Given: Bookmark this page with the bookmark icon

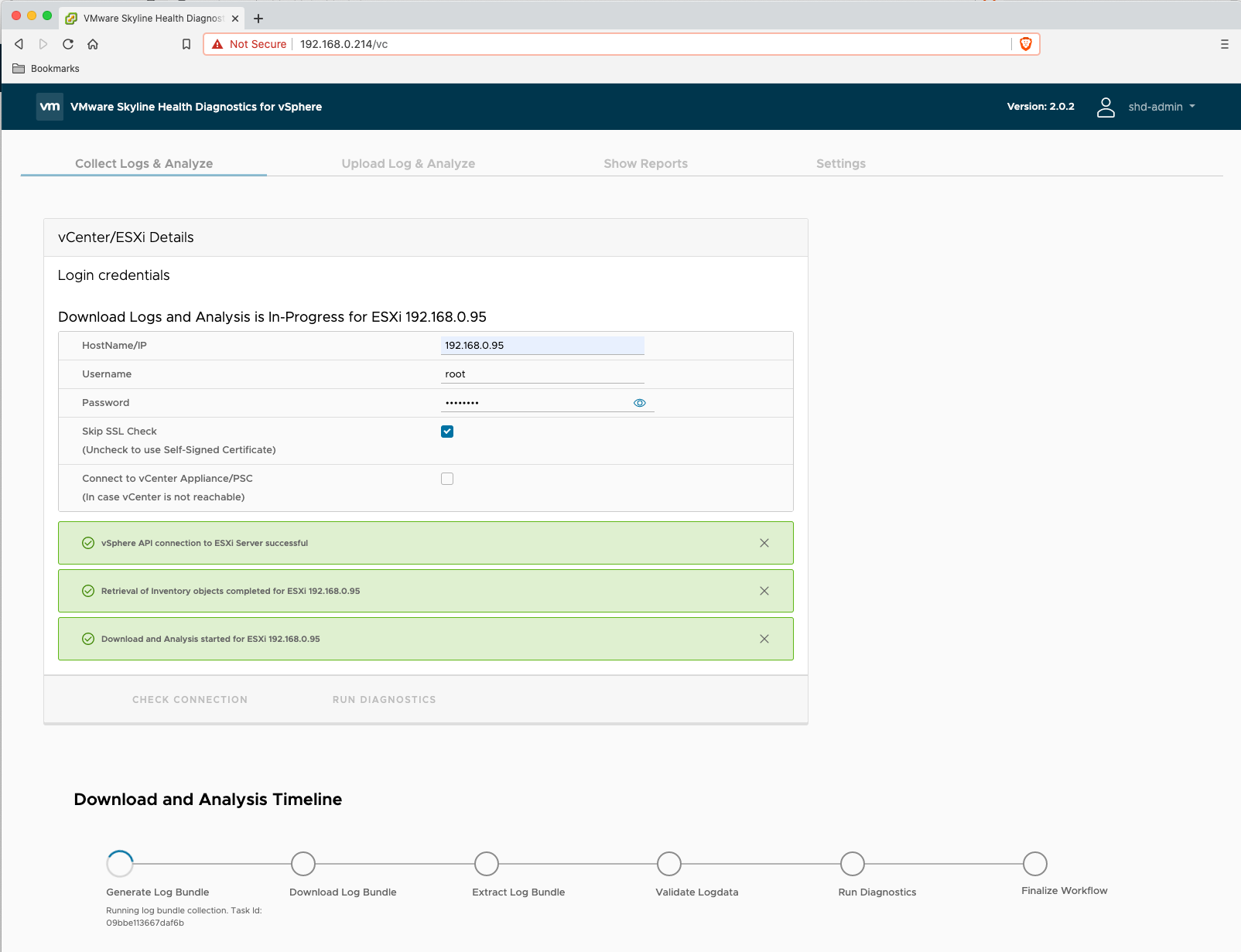Looking at the screenshot, I should click(186, 44).
